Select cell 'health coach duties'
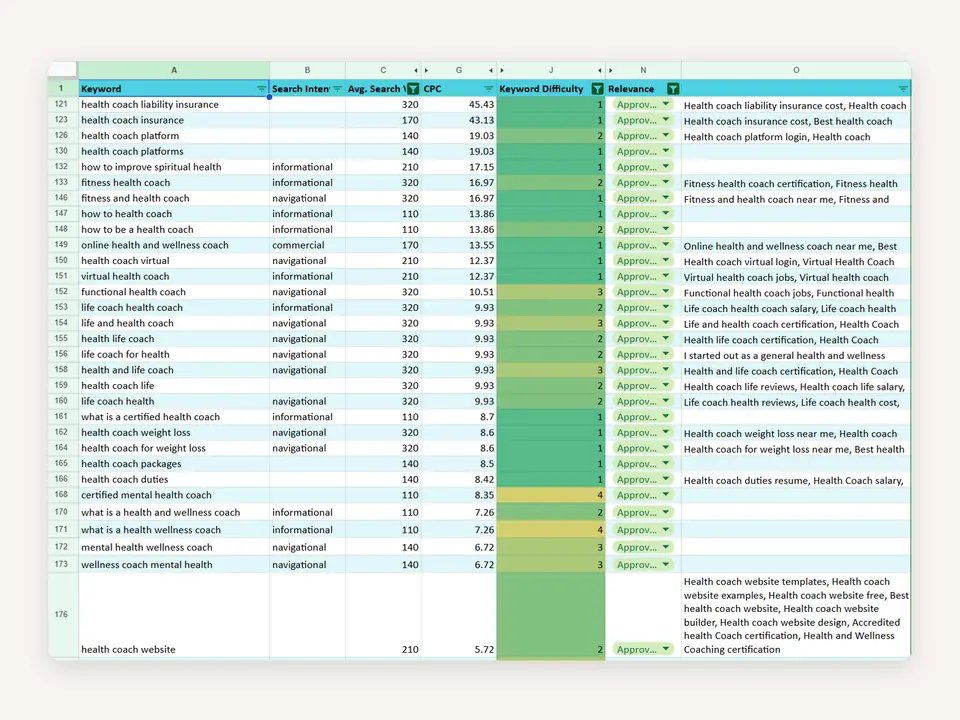The height and width of the screenshot is (720, 960). 174,479
